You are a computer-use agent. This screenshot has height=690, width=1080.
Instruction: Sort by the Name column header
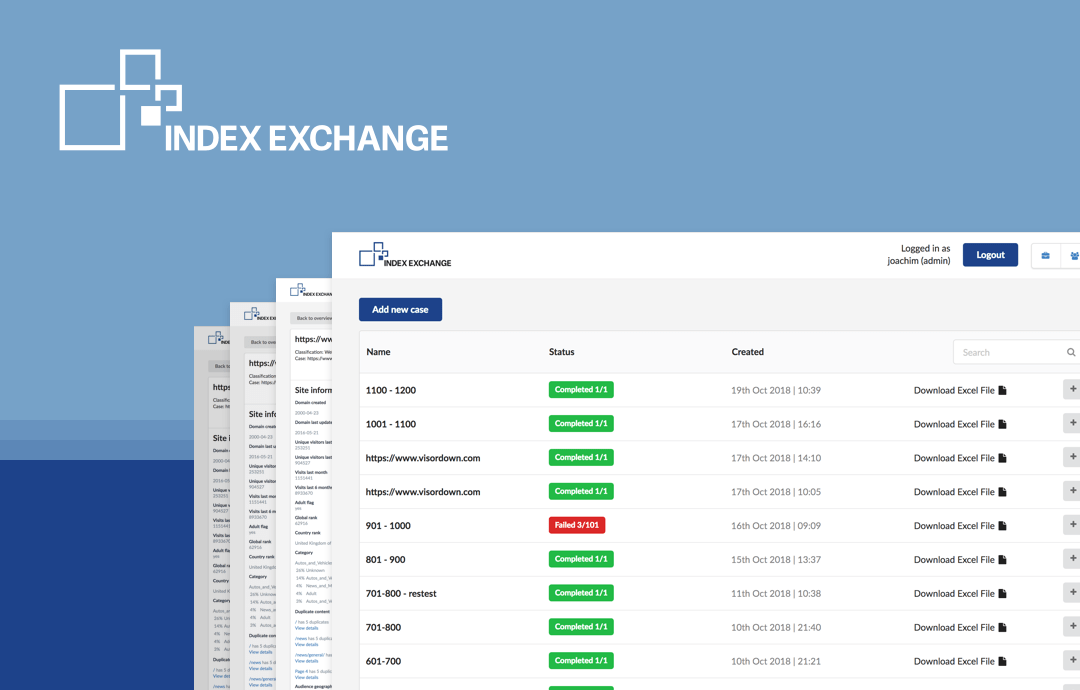[378, 352]
